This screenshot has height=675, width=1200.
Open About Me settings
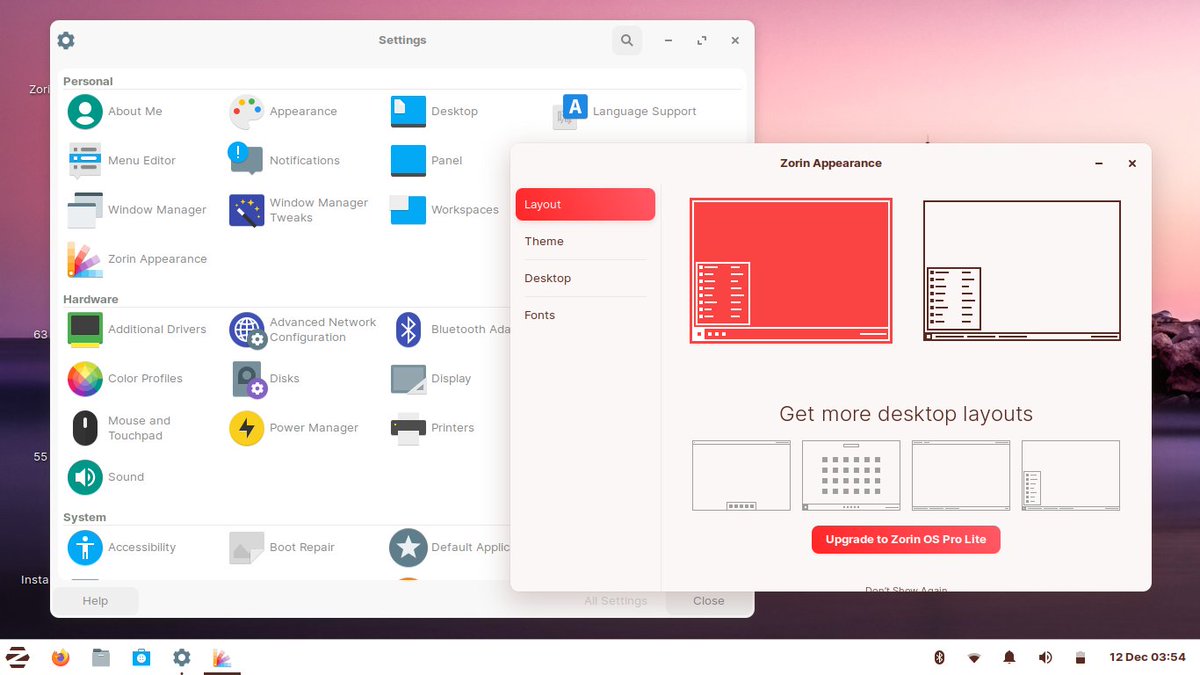115,111
